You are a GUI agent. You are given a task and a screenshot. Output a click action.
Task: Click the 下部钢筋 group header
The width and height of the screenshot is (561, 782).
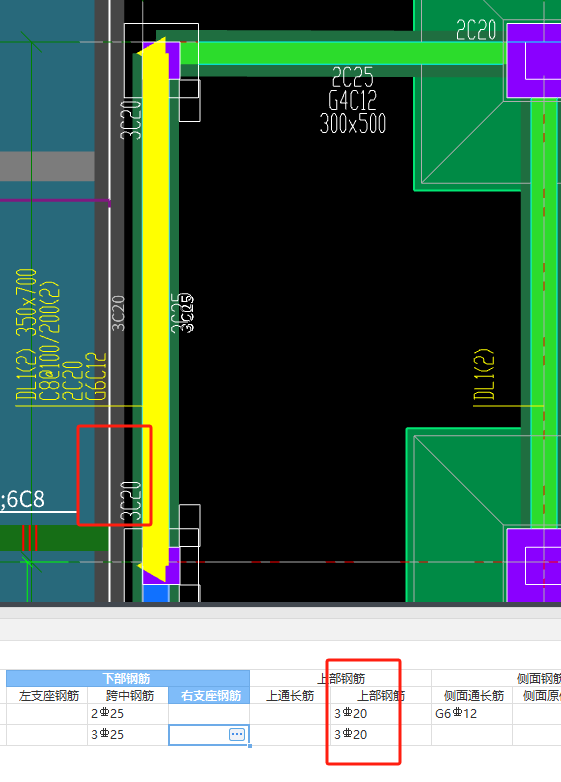pos(128,678)
